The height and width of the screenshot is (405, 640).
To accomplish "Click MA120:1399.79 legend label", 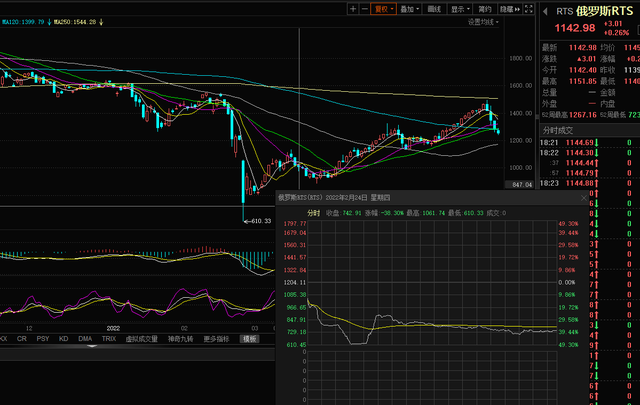I will click(23, 22).
